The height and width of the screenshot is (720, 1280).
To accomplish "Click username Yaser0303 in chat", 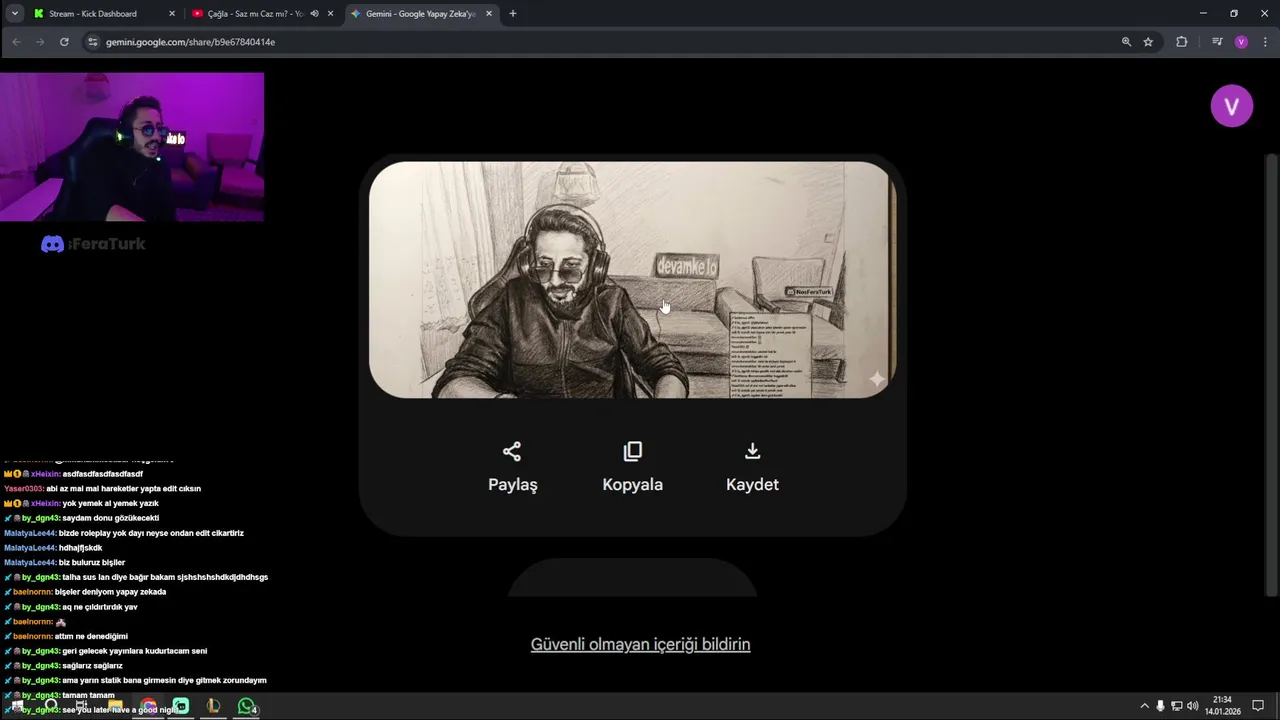I will [x=23, y=489].
